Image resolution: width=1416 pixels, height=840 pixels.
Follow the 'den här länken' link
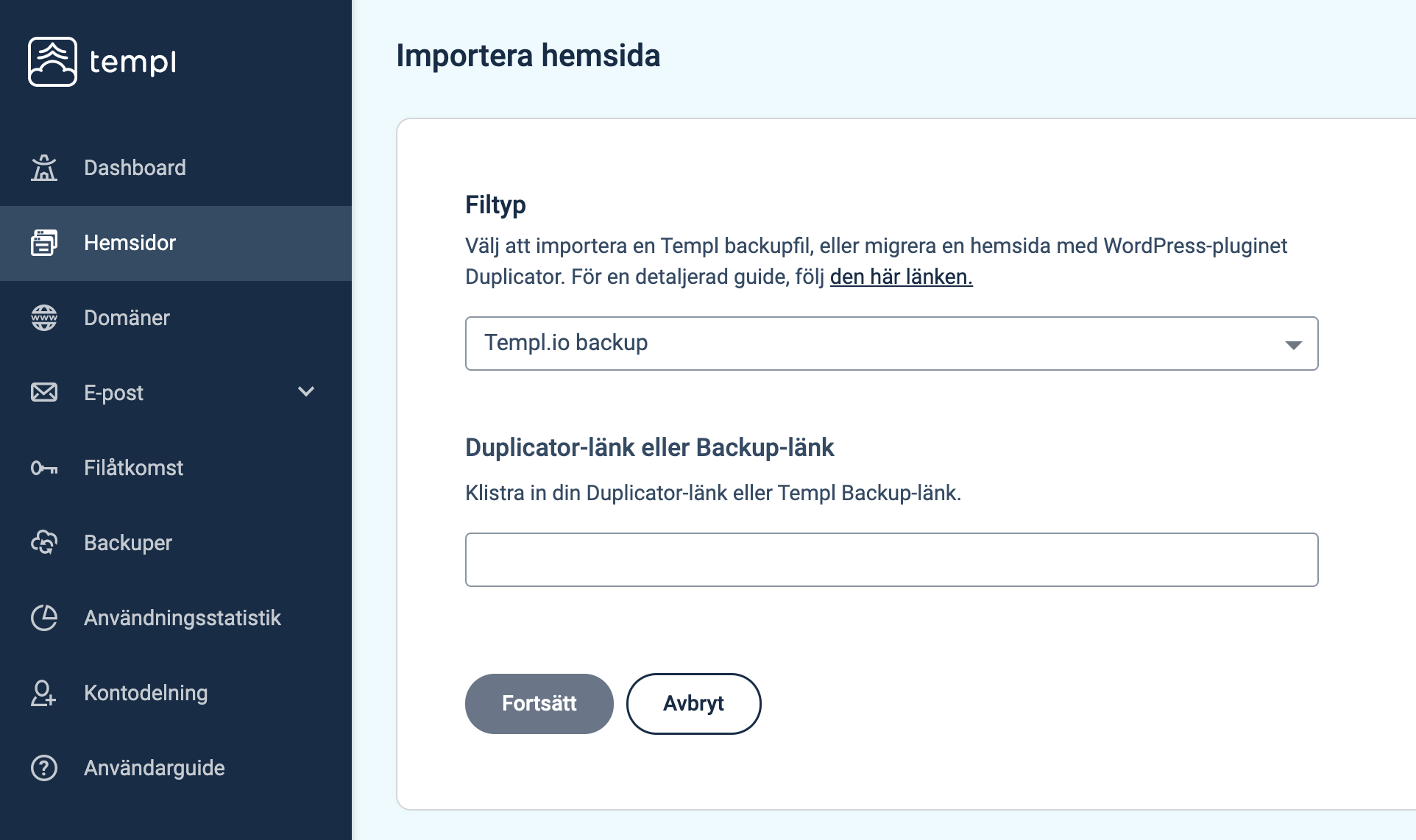(x=901, y=277)
